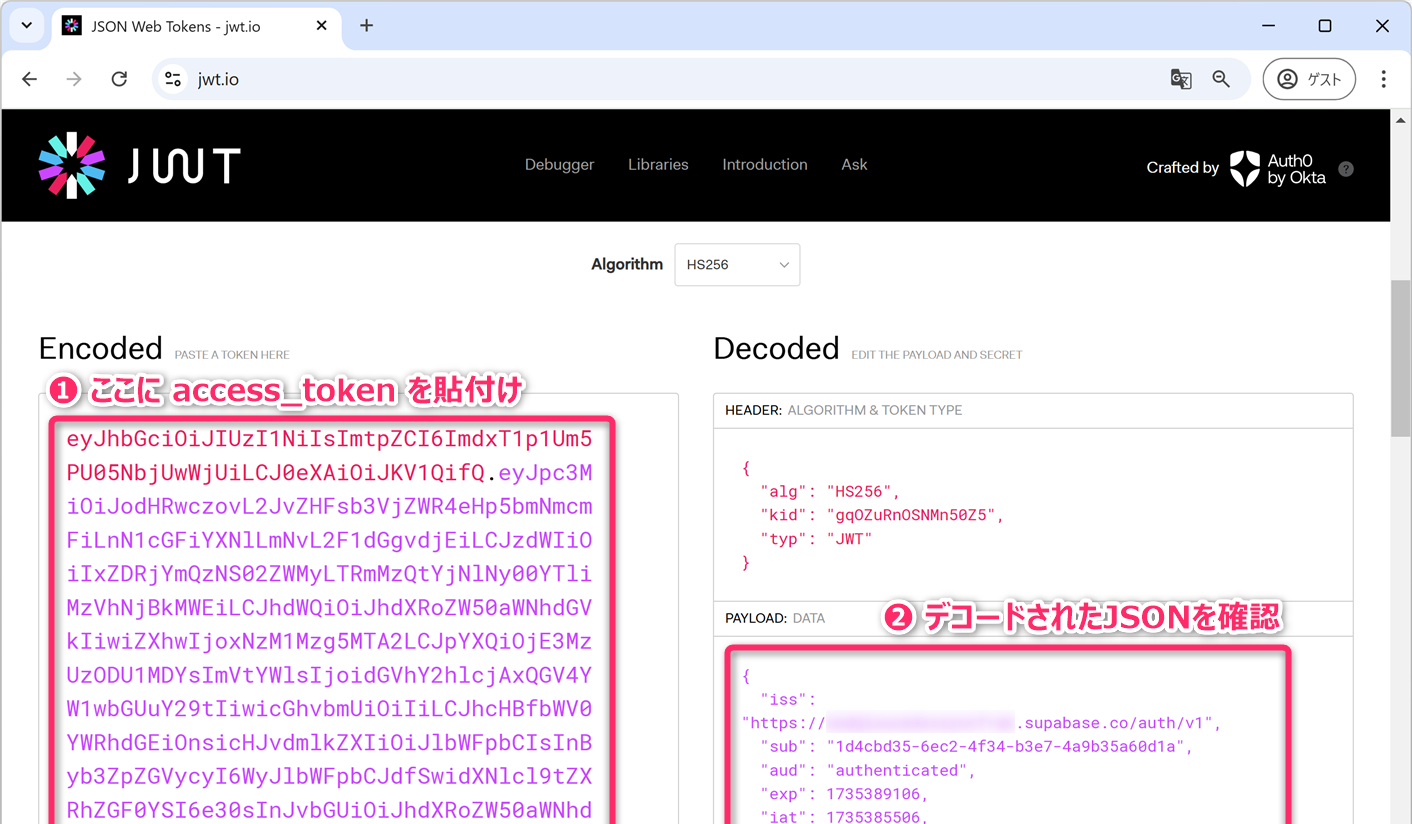
Task: Open a new browser tab
Action: click(366, 26)
